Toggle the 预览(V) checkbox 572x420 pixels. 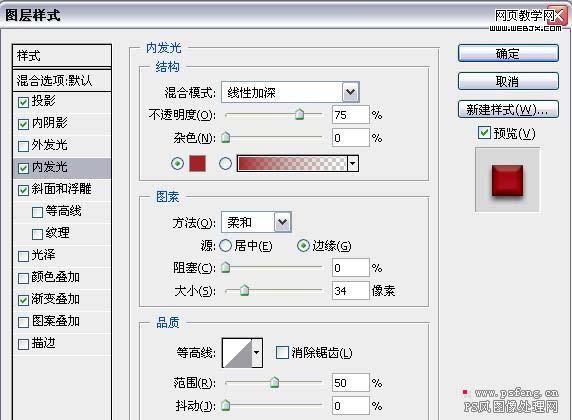(484, 132)
